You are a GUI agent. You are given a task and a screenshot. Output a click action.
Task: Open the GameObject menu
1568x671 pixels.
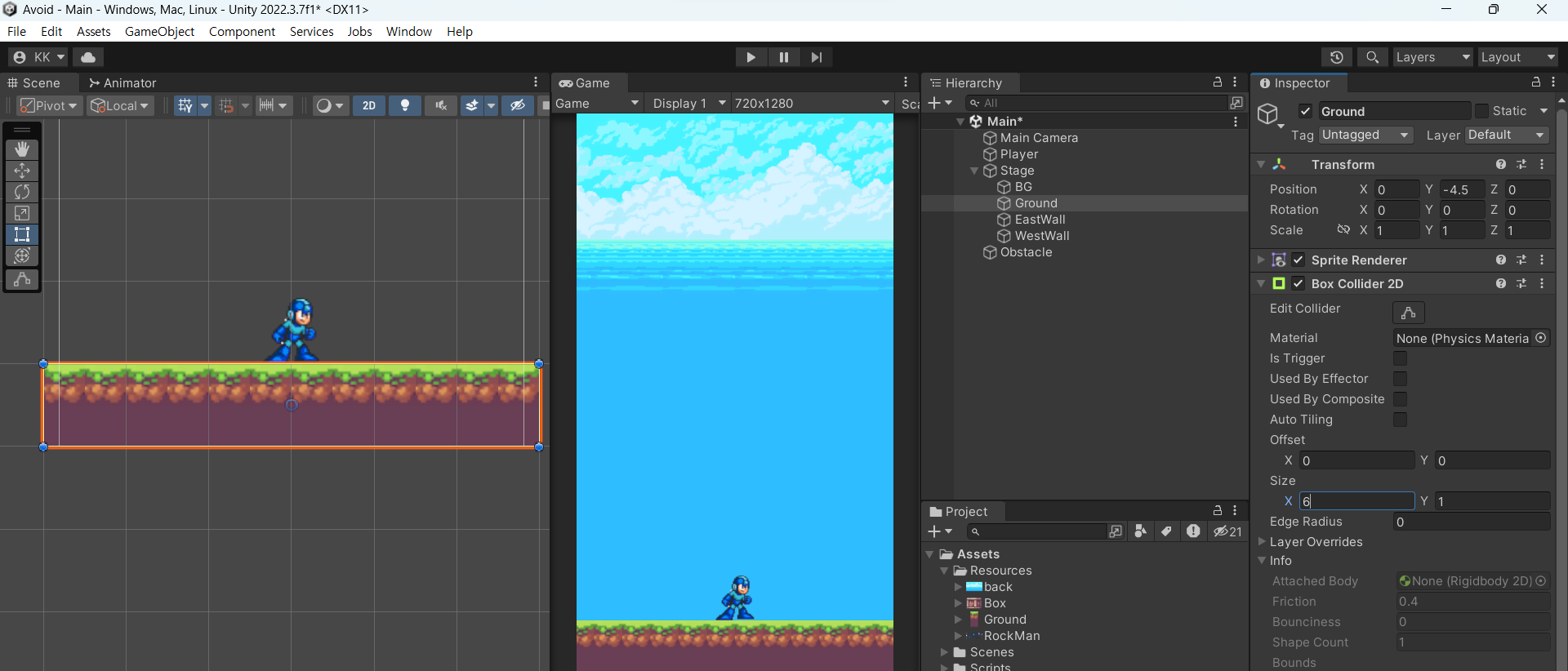click(159, 31)
